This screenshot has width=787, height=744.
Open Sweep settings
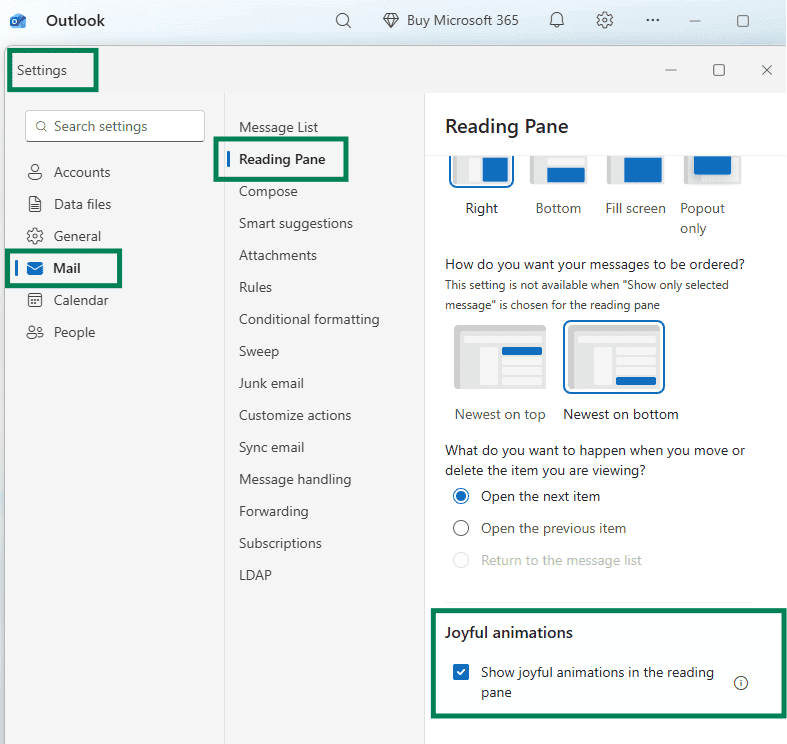(258, 351)
